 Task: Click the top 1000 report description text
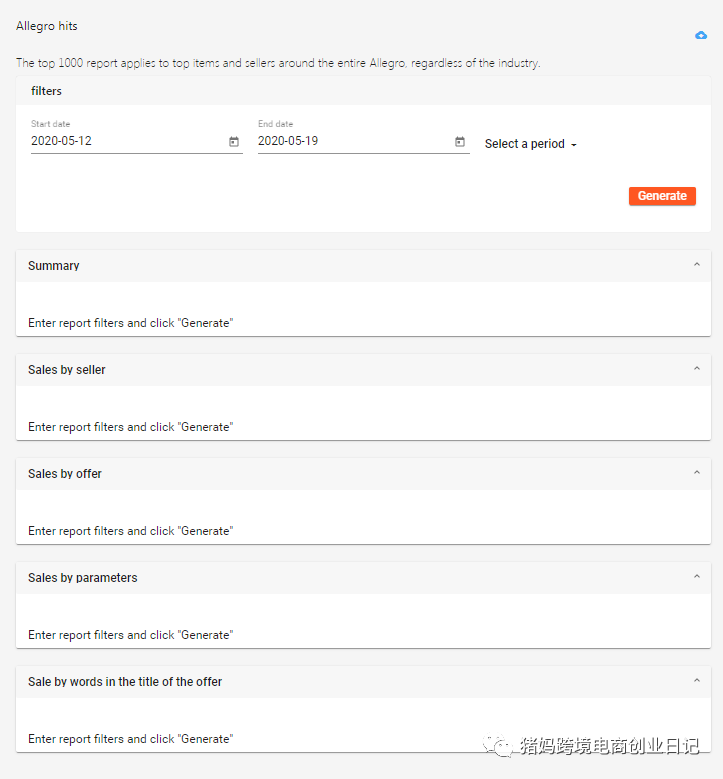pyautogui.click(x=278, y=63)
